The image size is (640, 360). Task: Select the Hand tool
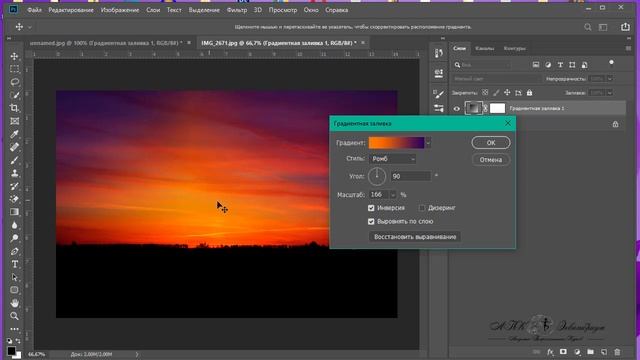point(14,303)
